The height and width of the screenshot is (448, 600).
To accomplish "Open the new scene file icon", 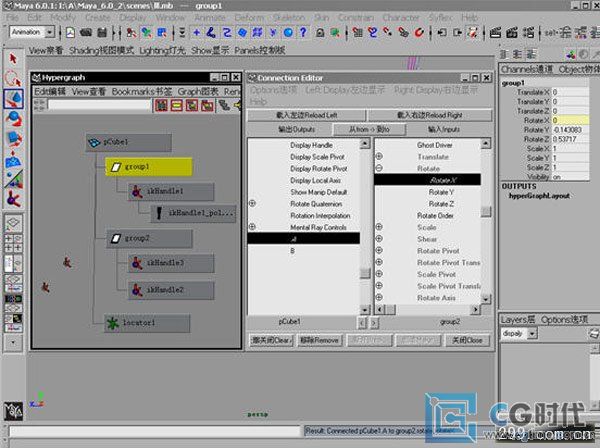I will pos(70,33).
